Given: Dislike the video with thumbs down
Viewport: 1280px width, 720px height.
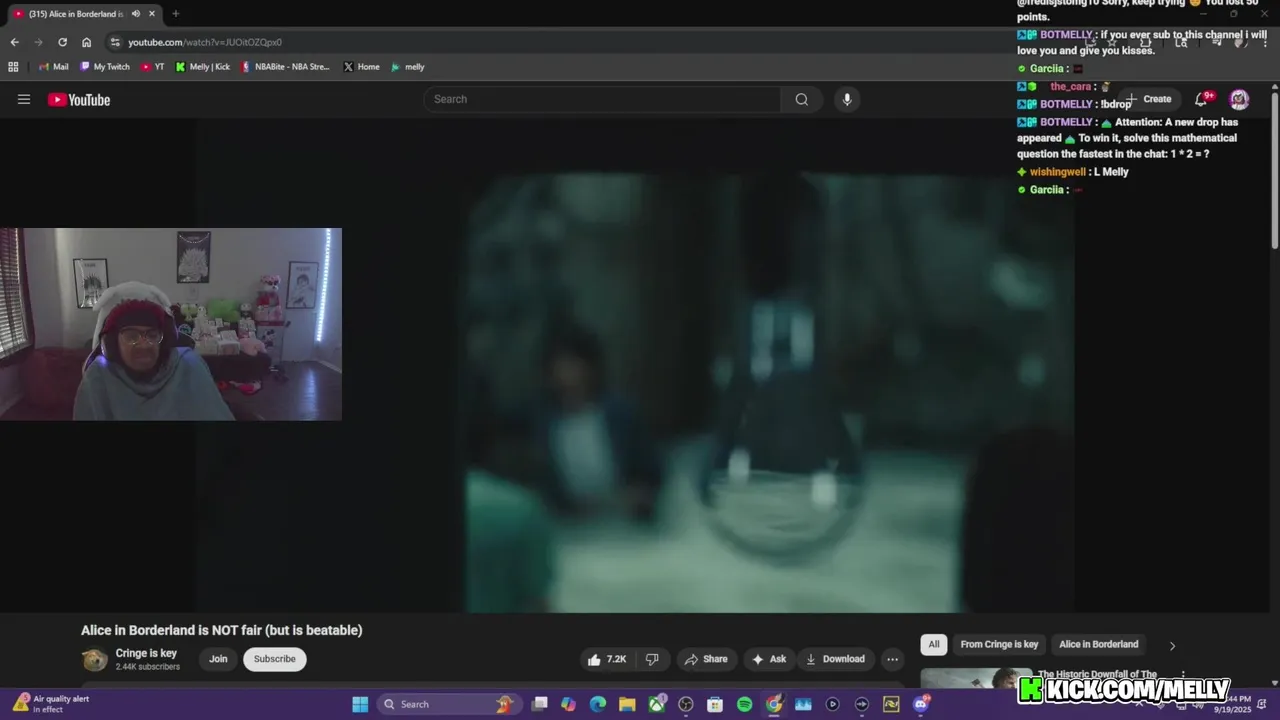Looking at the screenshot, I should [652, 659].
